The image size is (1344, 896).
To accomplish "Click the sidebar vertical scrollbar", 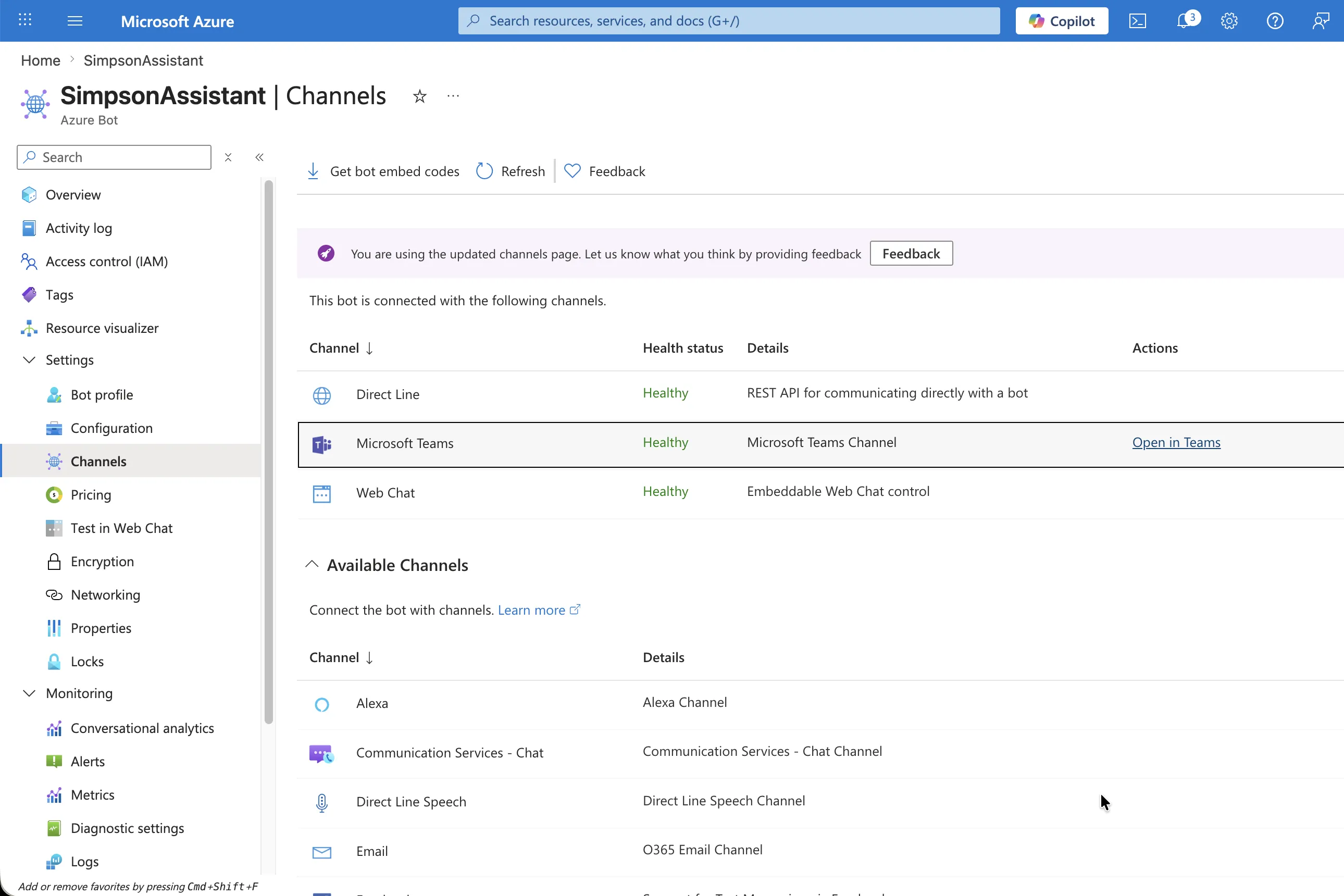I will [269, 452].
